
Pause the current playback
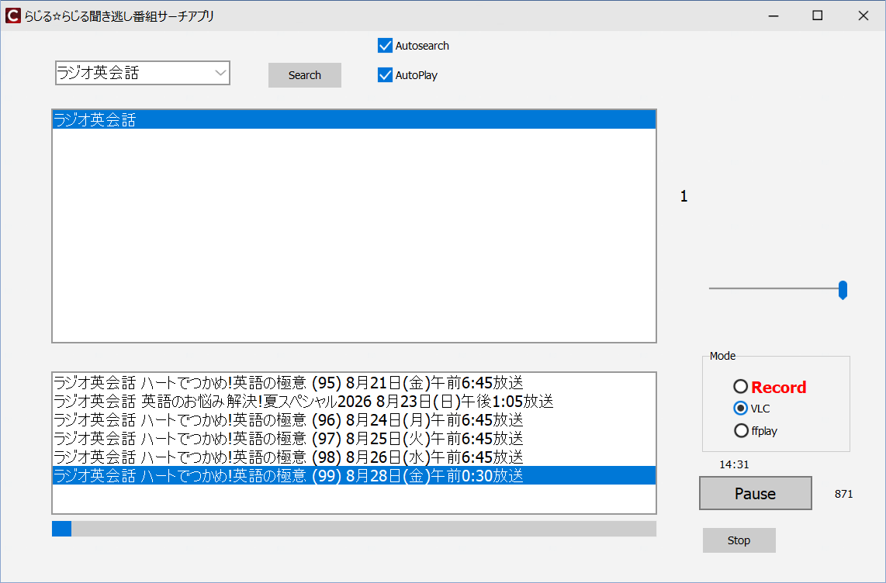click(x=755, y=493)
